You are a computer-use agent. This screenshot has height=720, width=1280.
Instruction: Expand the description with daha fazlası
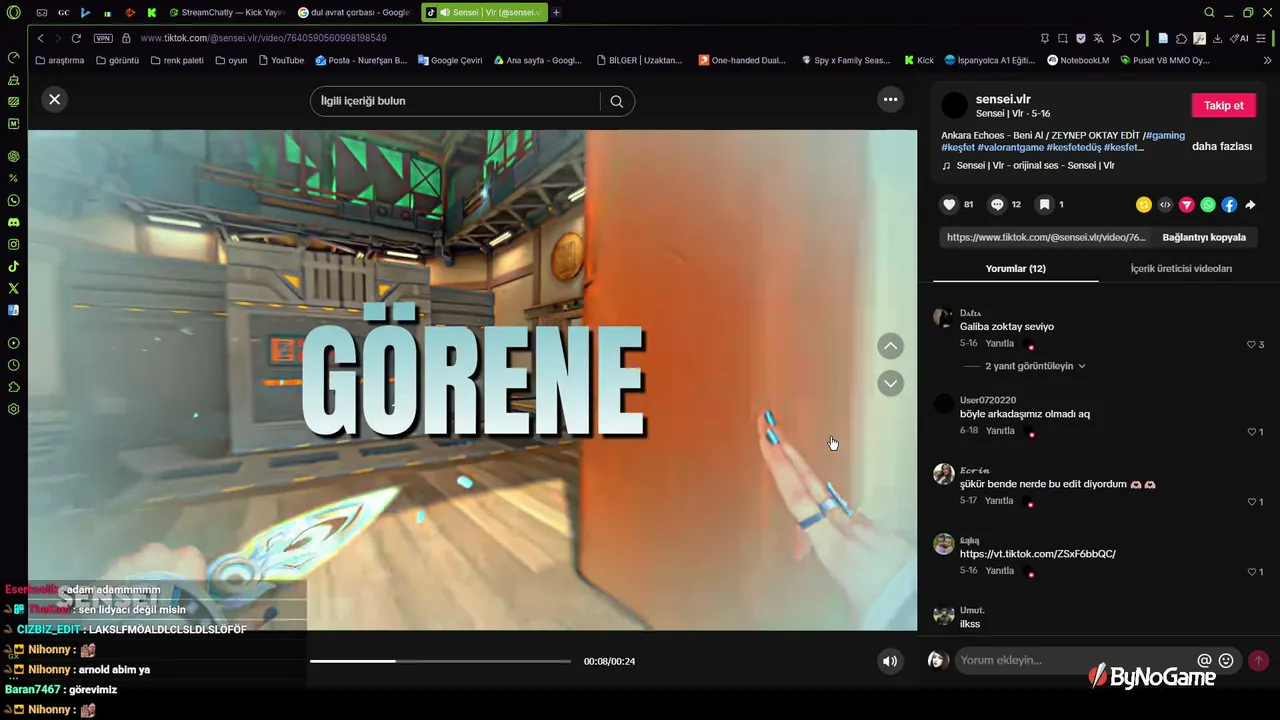[x=1222, y=146]
